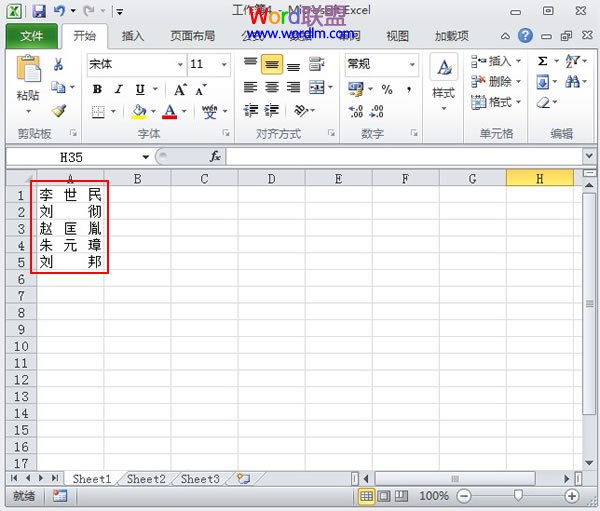Click the Clear eraser icon
Screen dimensions: 600x511
(543, 103)
